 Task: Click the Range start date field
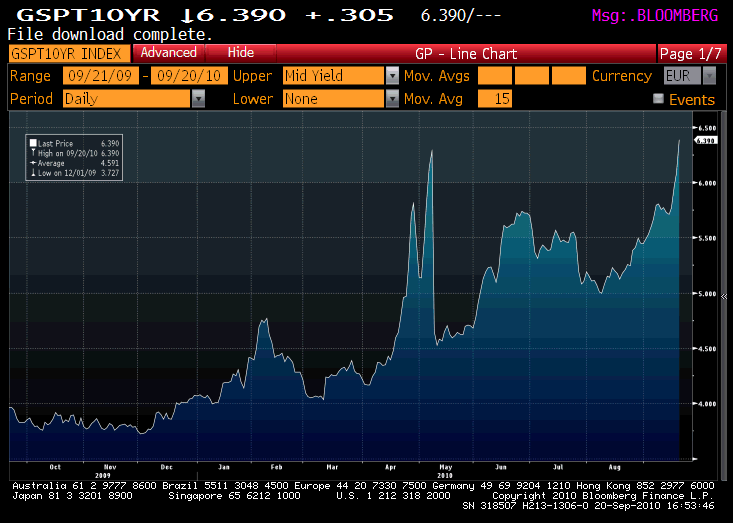[x=101, y=76]
